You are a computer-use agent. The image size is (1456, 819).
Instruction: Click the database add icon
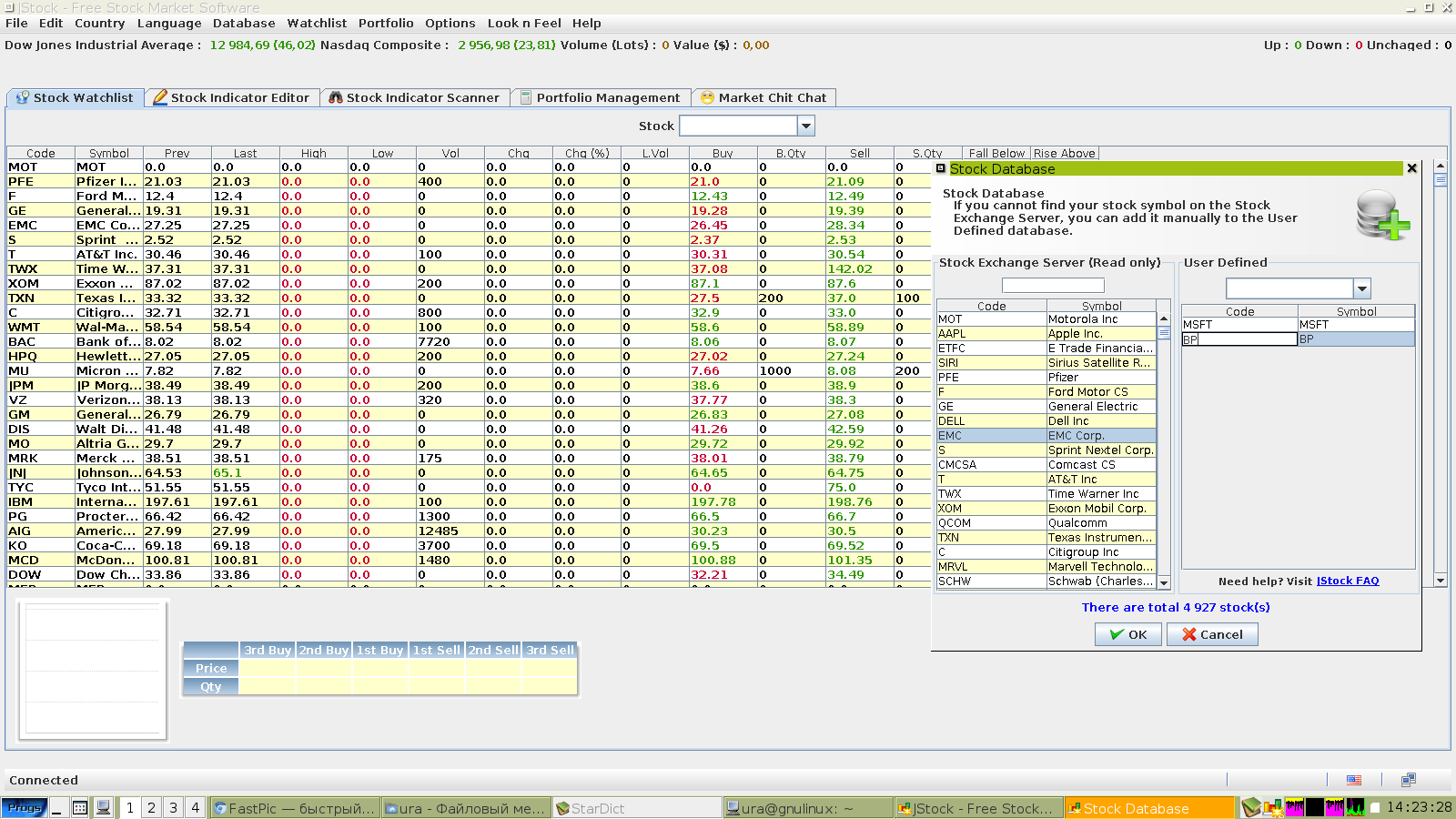(x=1382, y=215)
